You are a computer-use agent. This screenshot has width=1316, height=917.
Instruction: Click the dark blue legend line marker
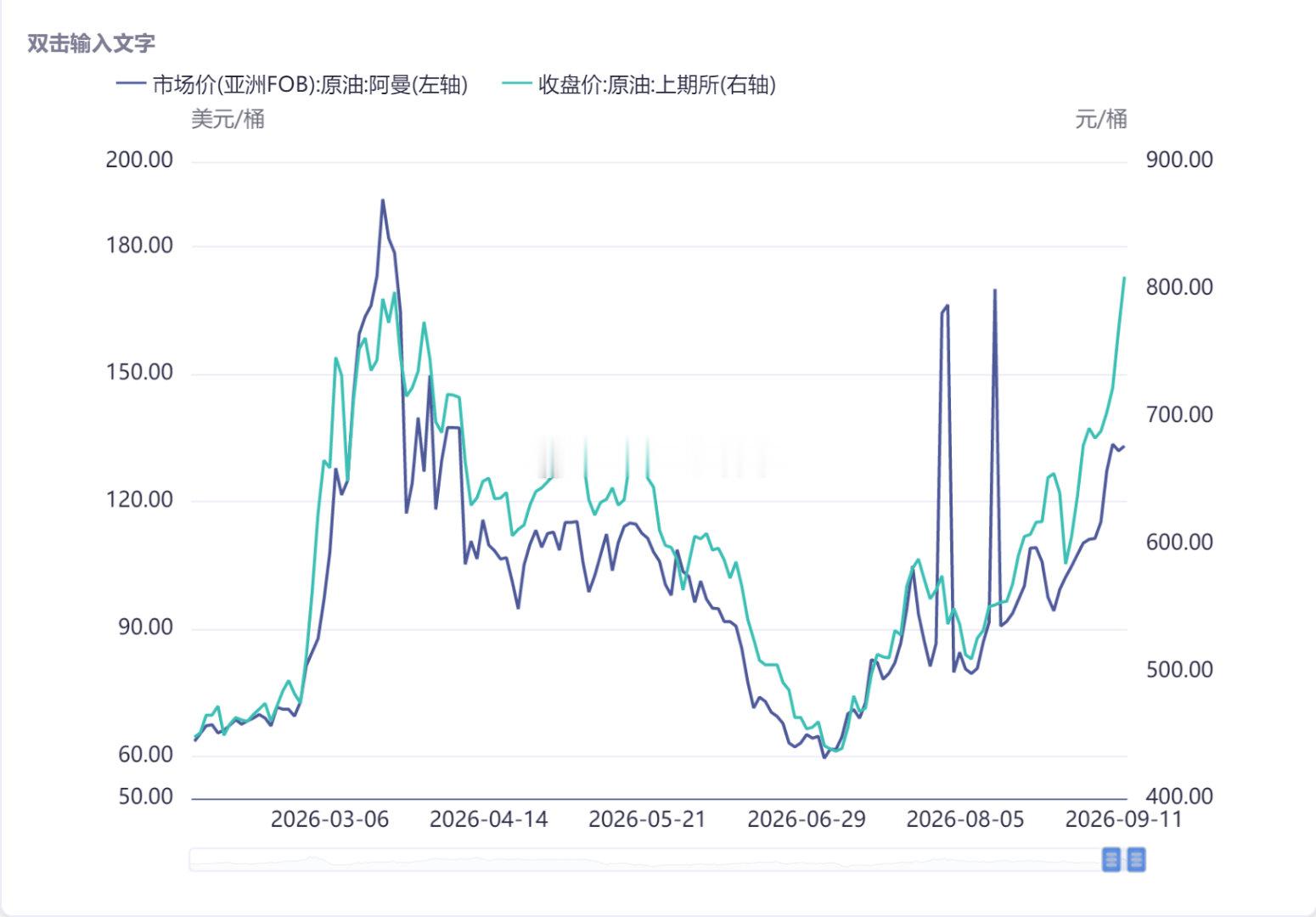point(130,84)
